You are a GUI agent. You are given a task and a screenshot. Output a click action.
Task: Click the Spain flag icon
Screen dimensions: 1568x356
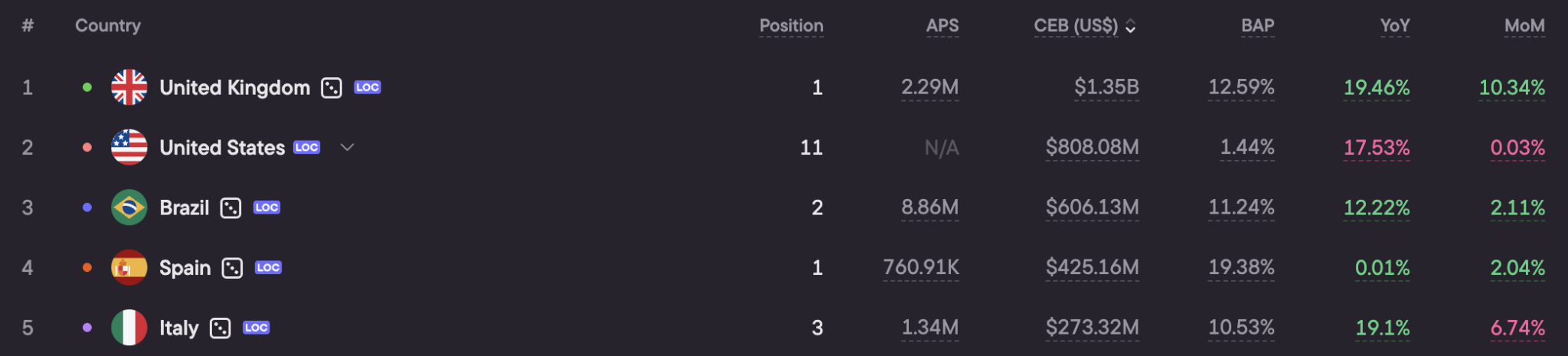(x=129, y=267)
